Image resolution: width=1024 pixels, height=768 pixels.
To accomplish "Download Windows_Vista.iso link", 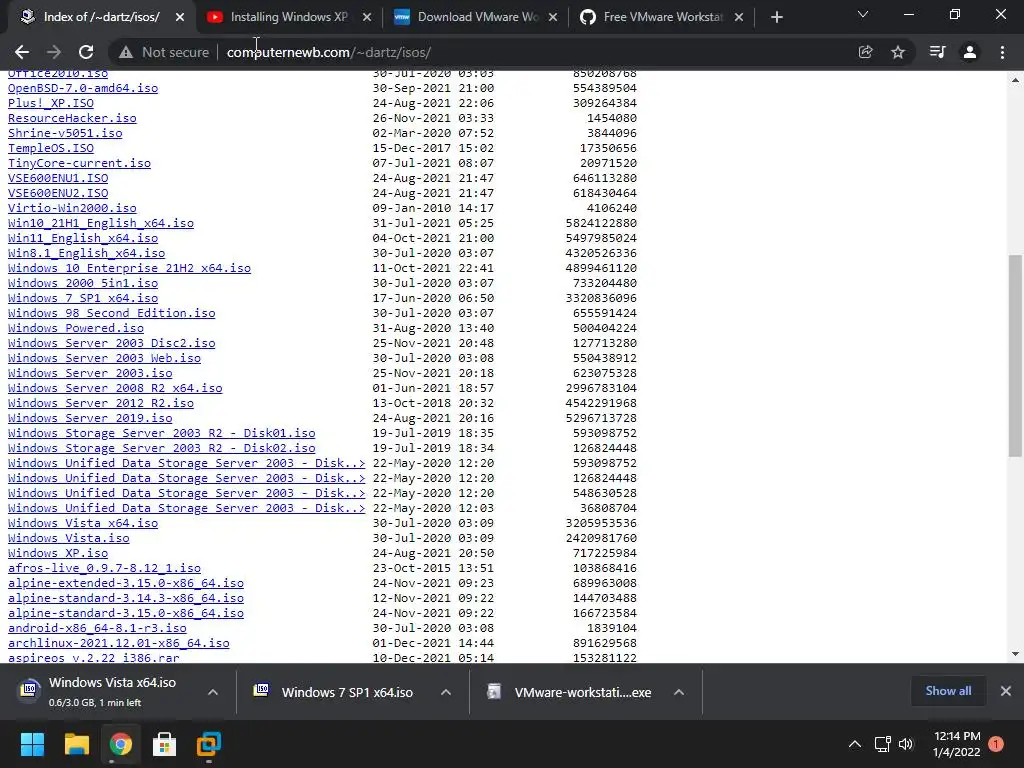I will click(69, 538).
